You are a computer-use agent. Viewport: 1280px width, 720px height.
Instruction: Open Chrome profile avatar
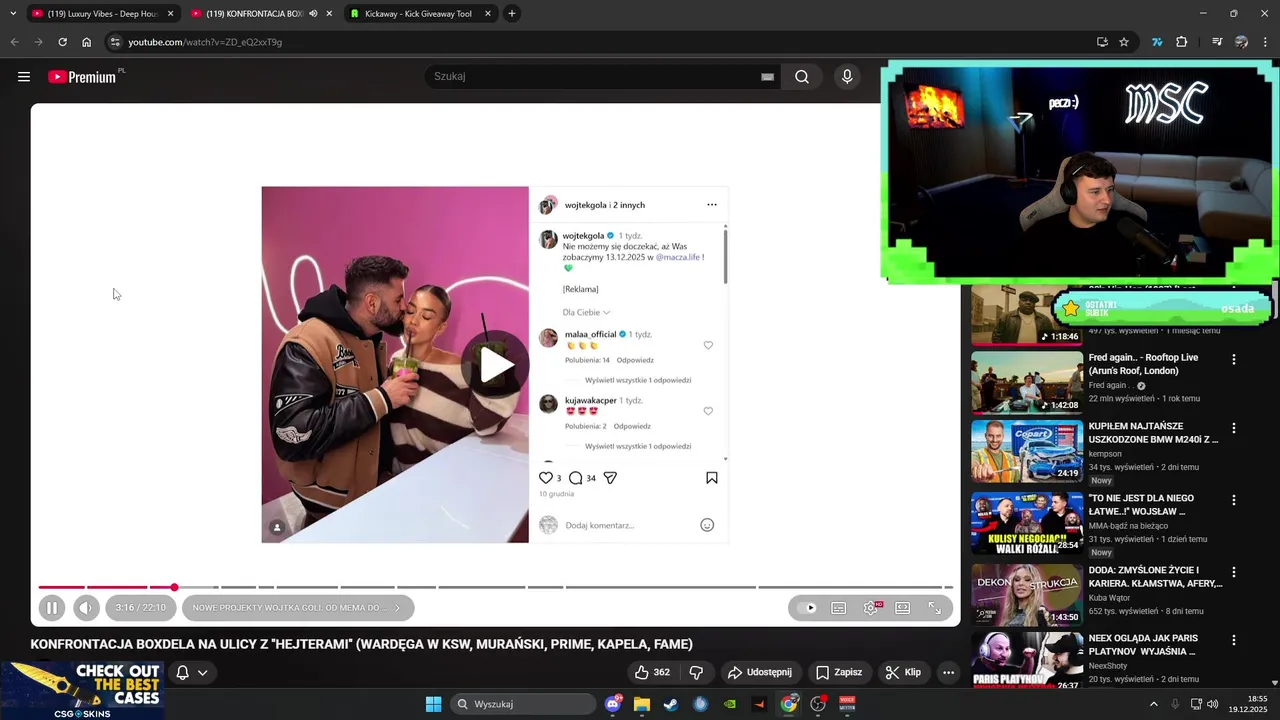tap(1241, 42)
